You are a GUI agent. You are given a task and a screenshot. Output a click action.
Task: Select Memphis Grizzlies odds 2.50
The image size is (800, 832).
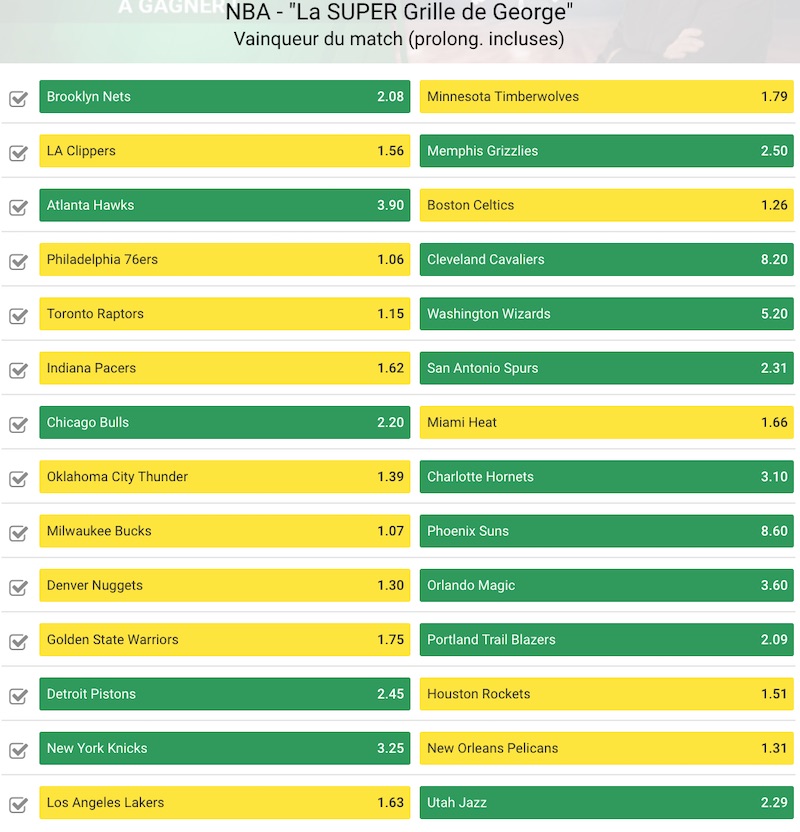click(606, 151)
